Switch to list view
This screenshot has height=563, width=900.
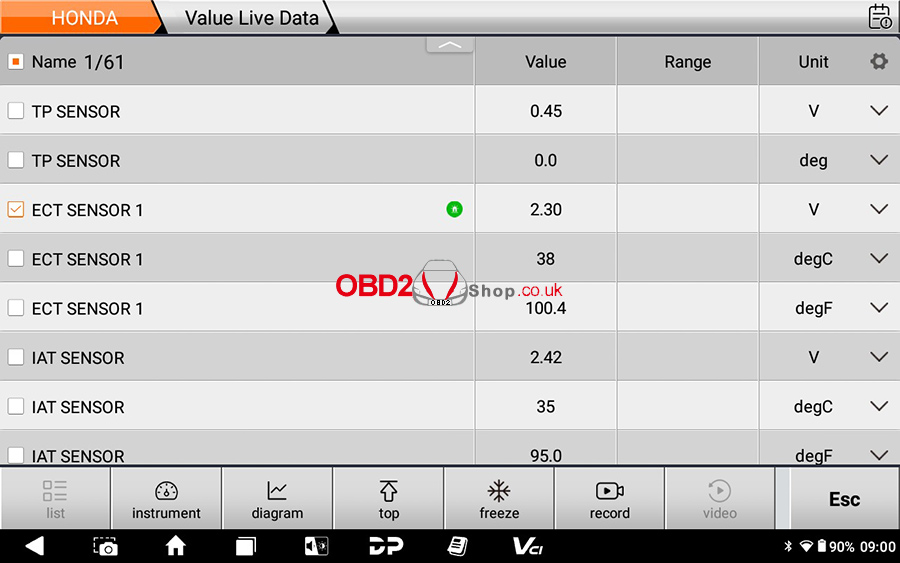55,499
